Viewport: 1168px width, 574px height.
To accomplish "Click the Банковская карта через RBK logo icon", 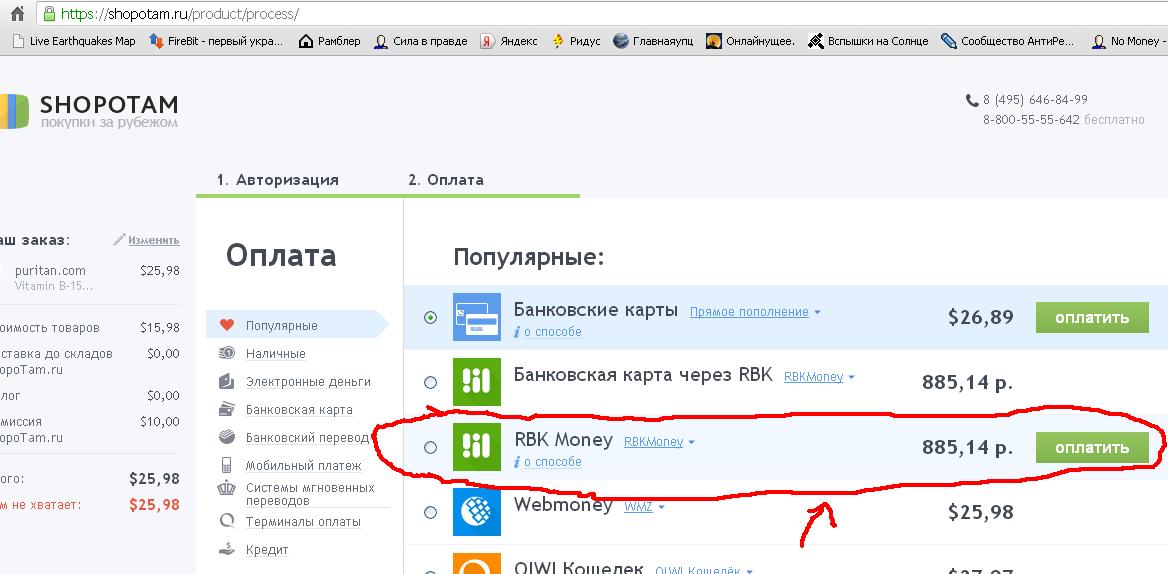I will [477, 382].
